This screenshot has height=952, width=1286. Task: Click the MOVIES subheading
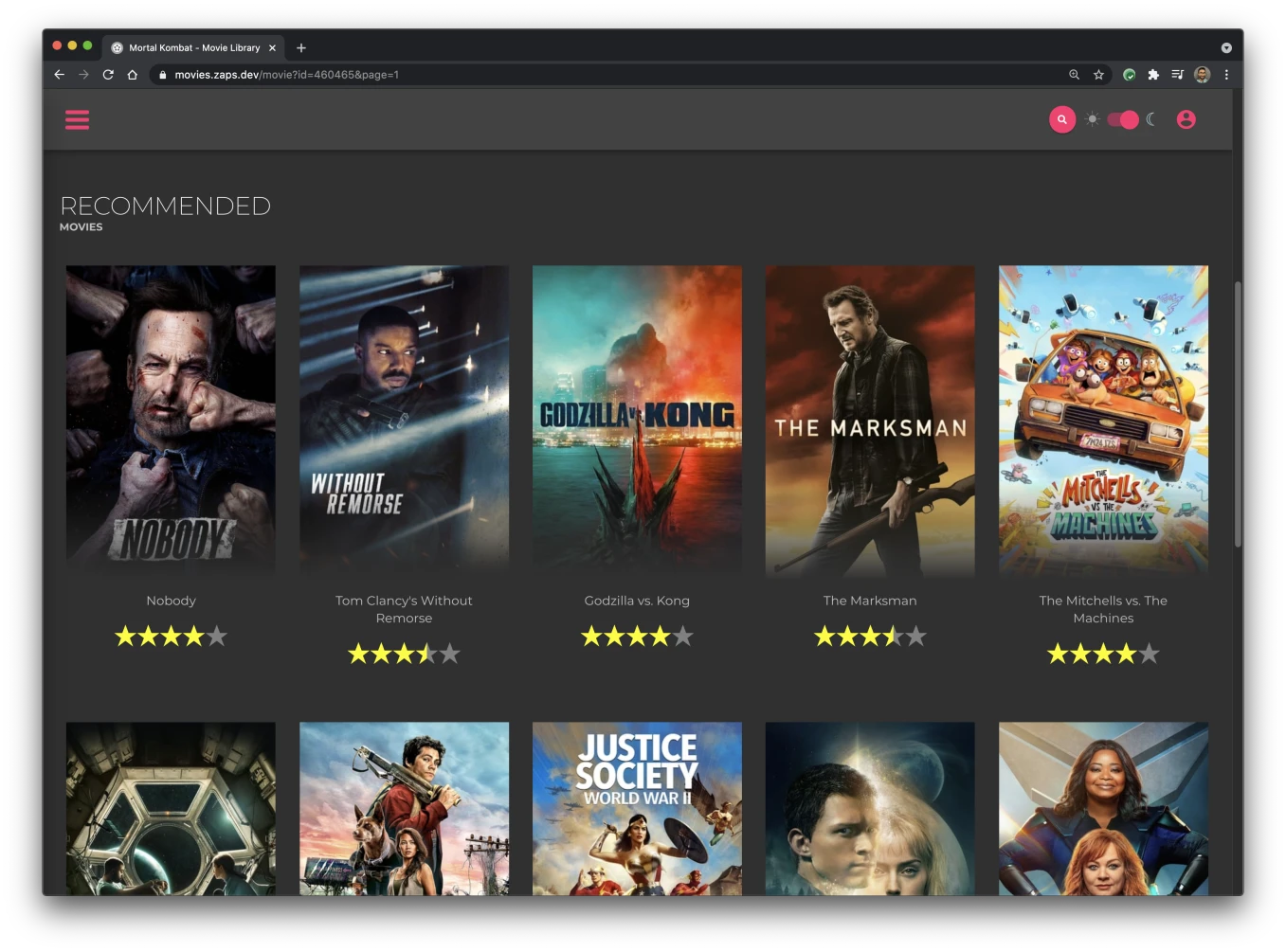click(x=82, y=227)
